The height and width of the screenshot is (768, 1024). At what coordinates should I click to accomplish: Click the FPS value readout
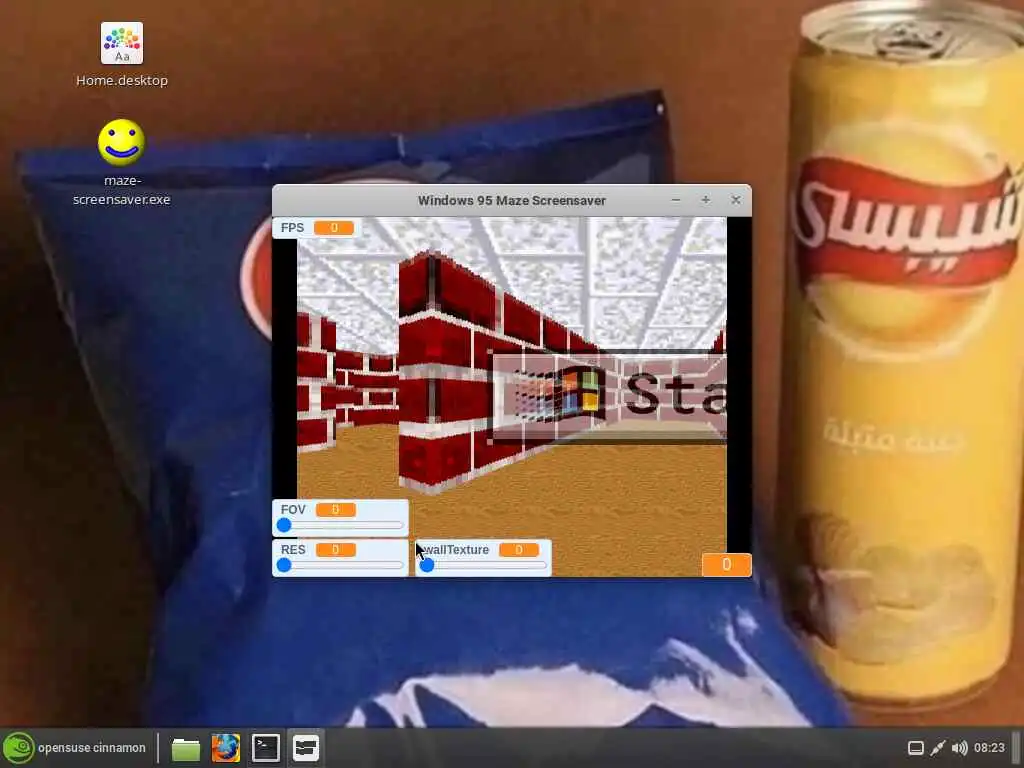tap(334, 227)
